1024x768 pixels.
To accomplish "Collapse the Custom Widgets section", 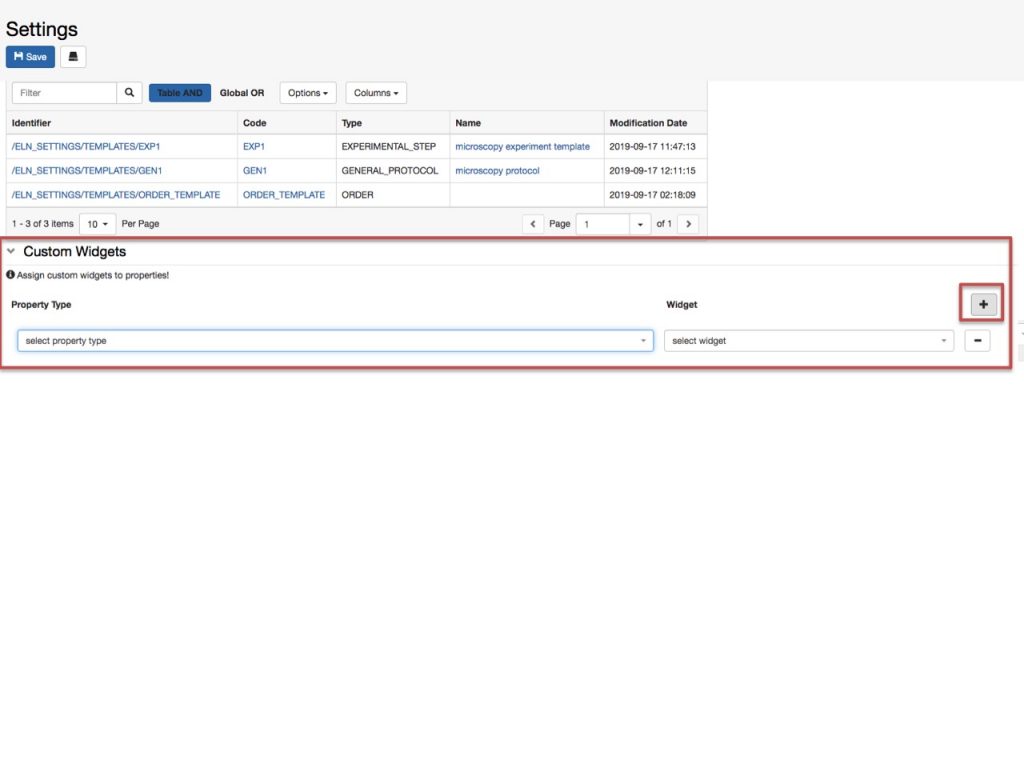I will [x=11, y=251].
